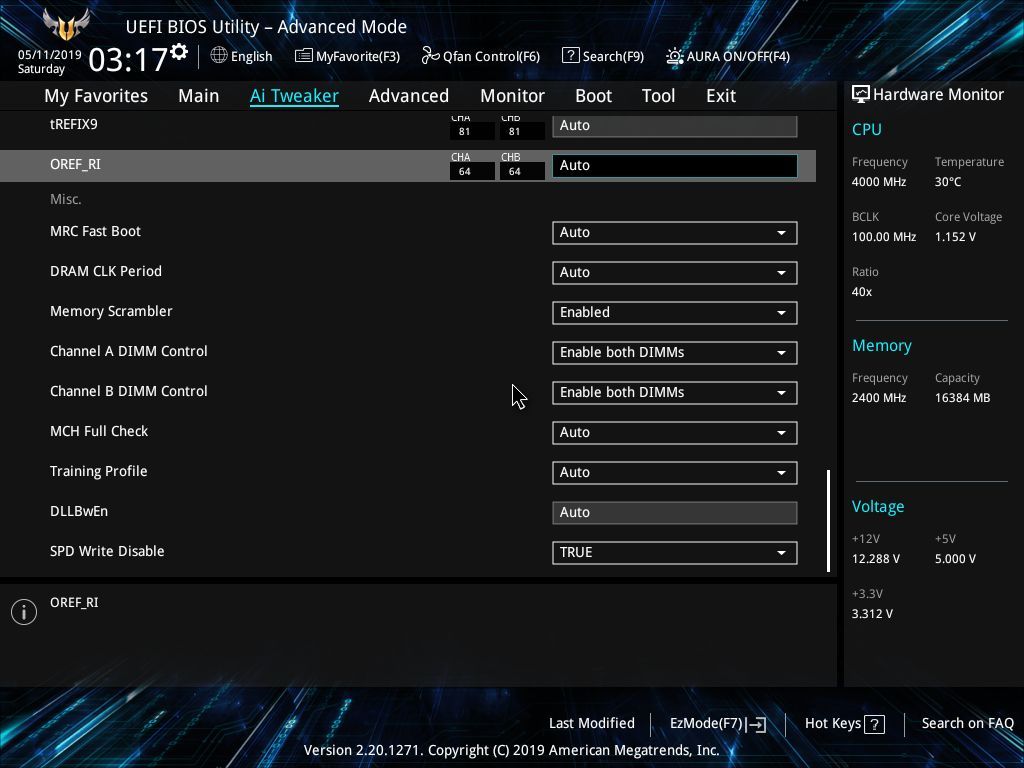Image resolution: width=1024 pixels, height=768 pixels.
Task: Open MyFavorite(F3) menu
Action: click(x=347, y=56)
